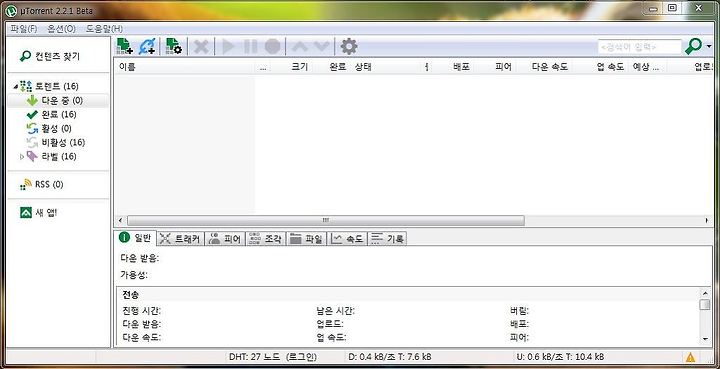Viewport: 720px width, 369px height.
Task: Sort by 예상 ... column header
Action: click(x=648, y=67)
